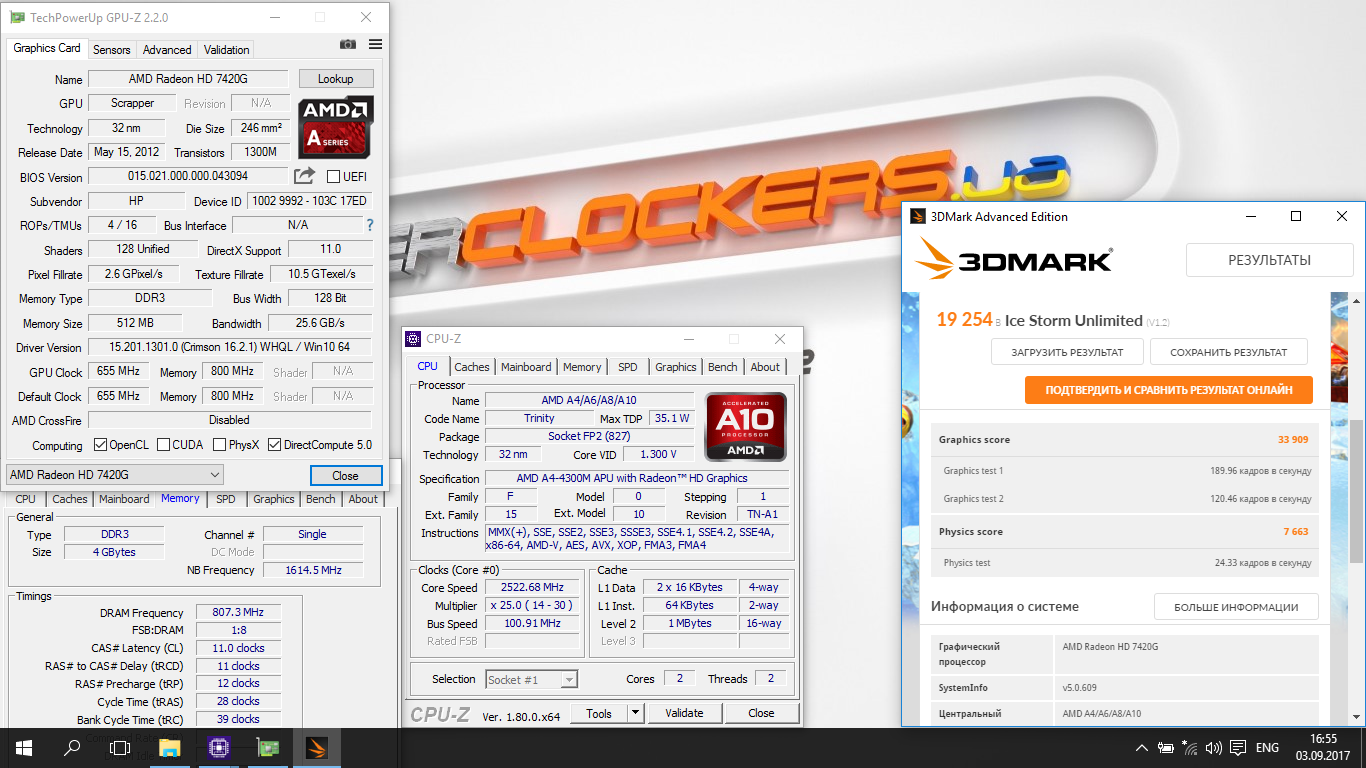Click СОХРАНИТЬ РЕЗУЛЬТАТ button
This screenshot has height=768, width=1366.
tap(1228, 352)
